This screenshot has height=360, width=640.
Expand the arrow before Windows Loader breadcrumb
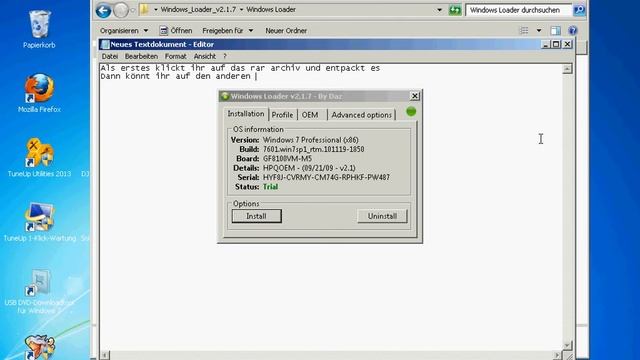[241, 9]
